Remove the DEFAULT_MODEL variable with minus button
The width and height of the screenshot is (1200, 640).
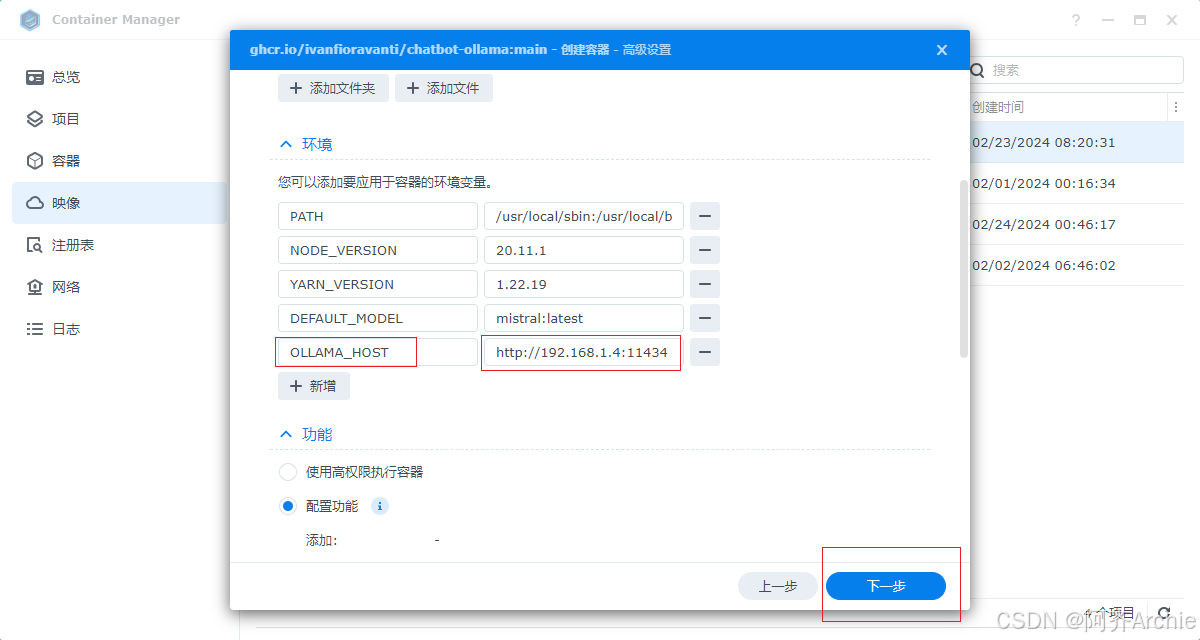click(705, 318)
